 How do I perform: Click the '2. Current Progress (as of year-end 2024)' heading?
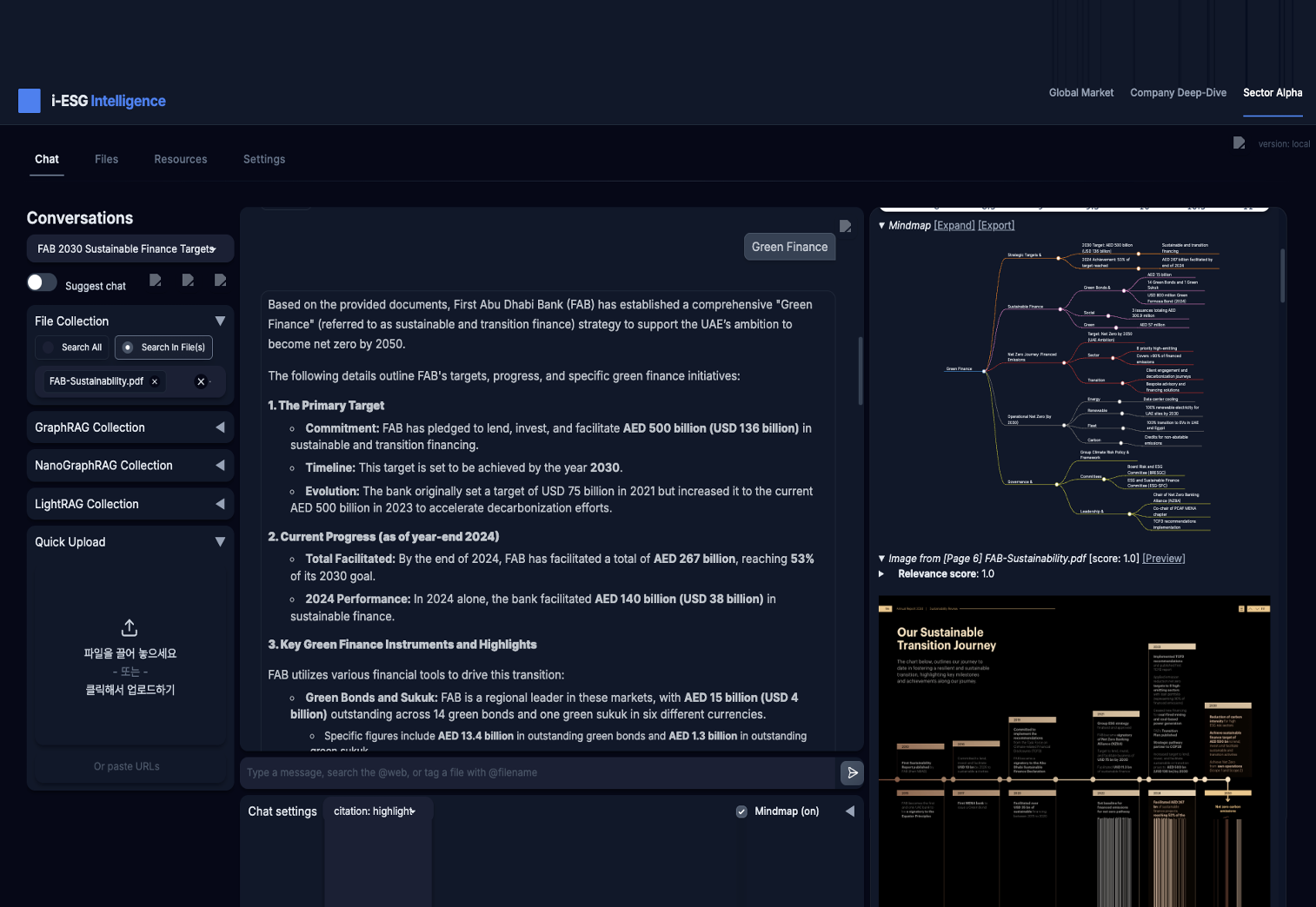(383, 537)
